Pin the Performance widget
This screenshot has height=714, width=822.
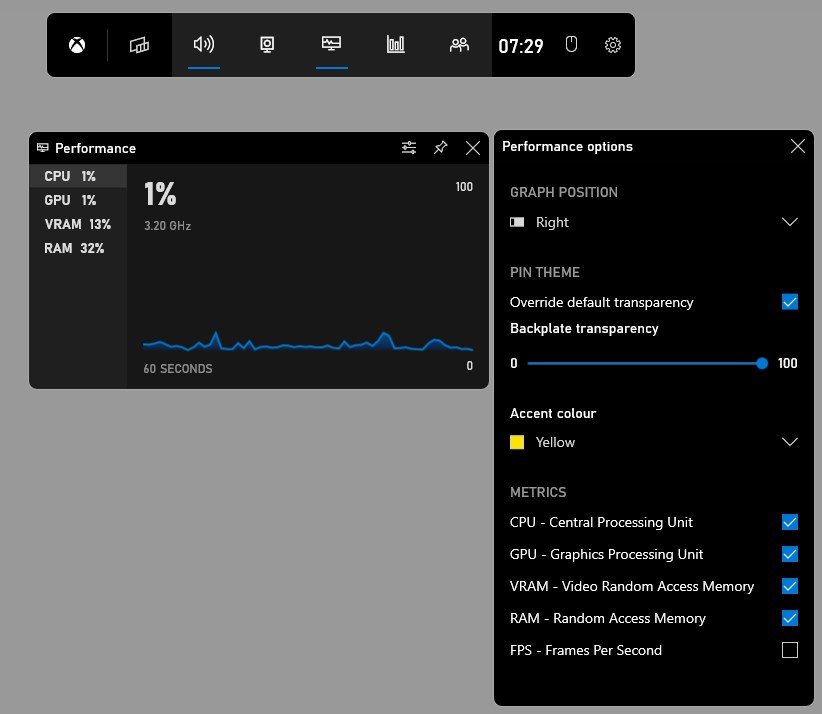[x=441, y=148]
